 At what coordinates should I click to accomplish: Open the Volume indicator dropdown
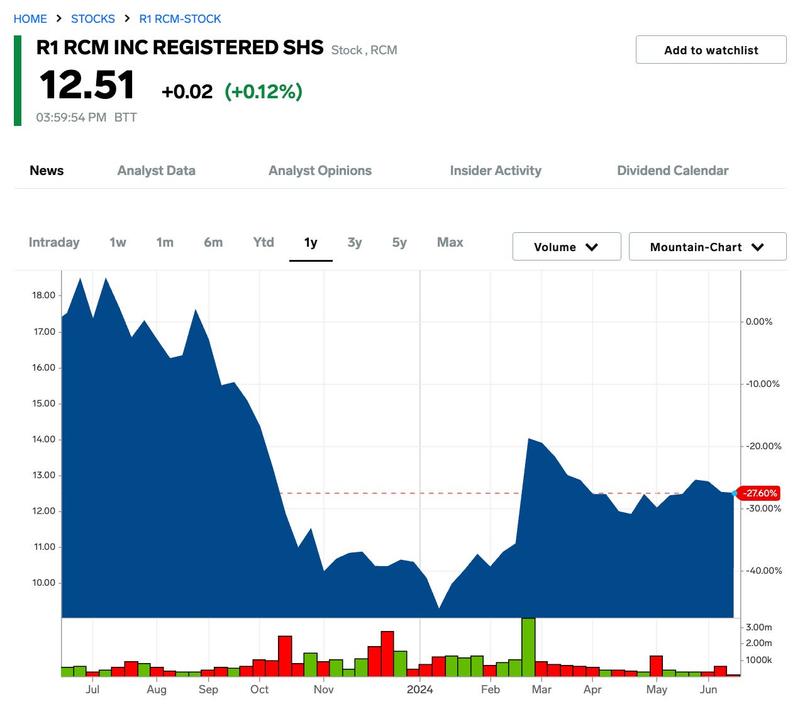(x=566, y=247)
